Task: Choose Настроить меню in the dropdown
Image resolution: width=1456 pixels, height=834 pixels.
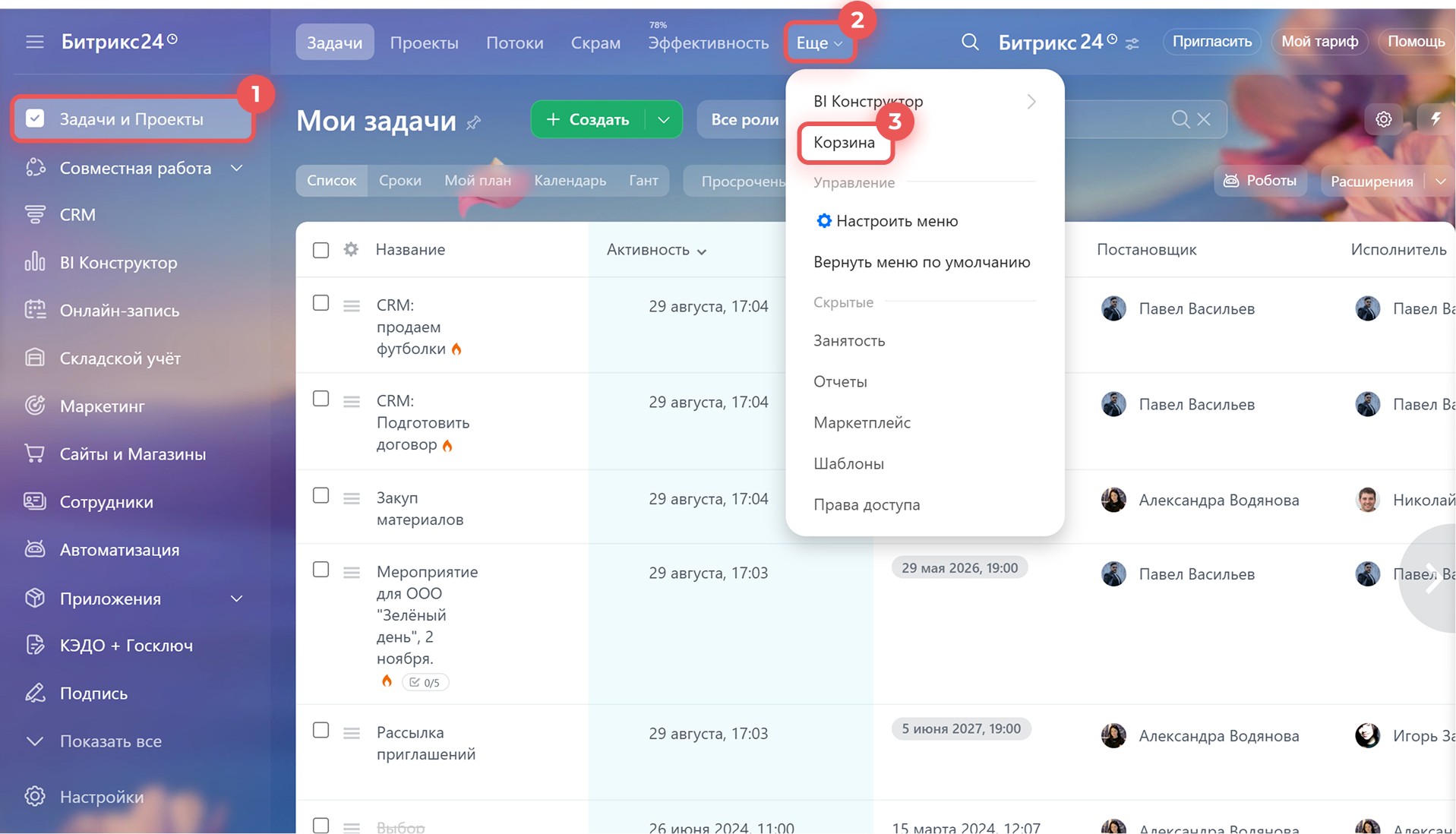Action: (x=887, y=221)
